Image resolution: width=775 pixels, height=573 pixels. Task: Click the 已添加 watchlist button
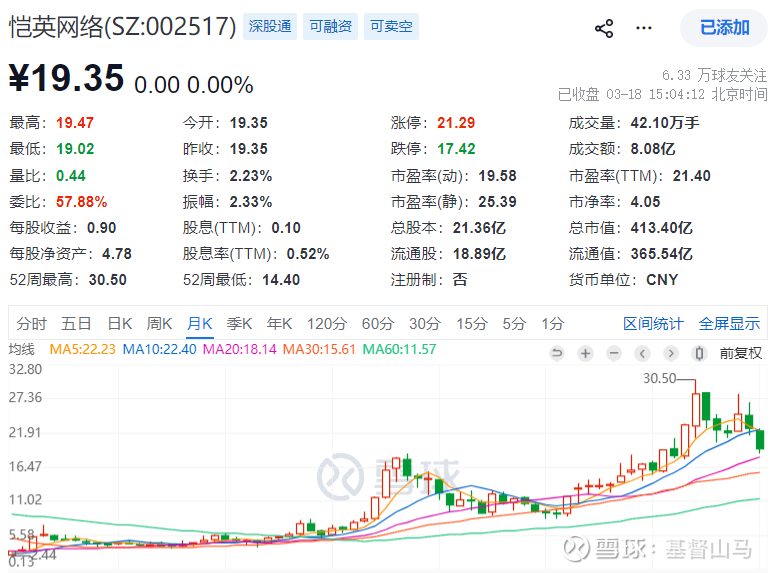(724, 28)
